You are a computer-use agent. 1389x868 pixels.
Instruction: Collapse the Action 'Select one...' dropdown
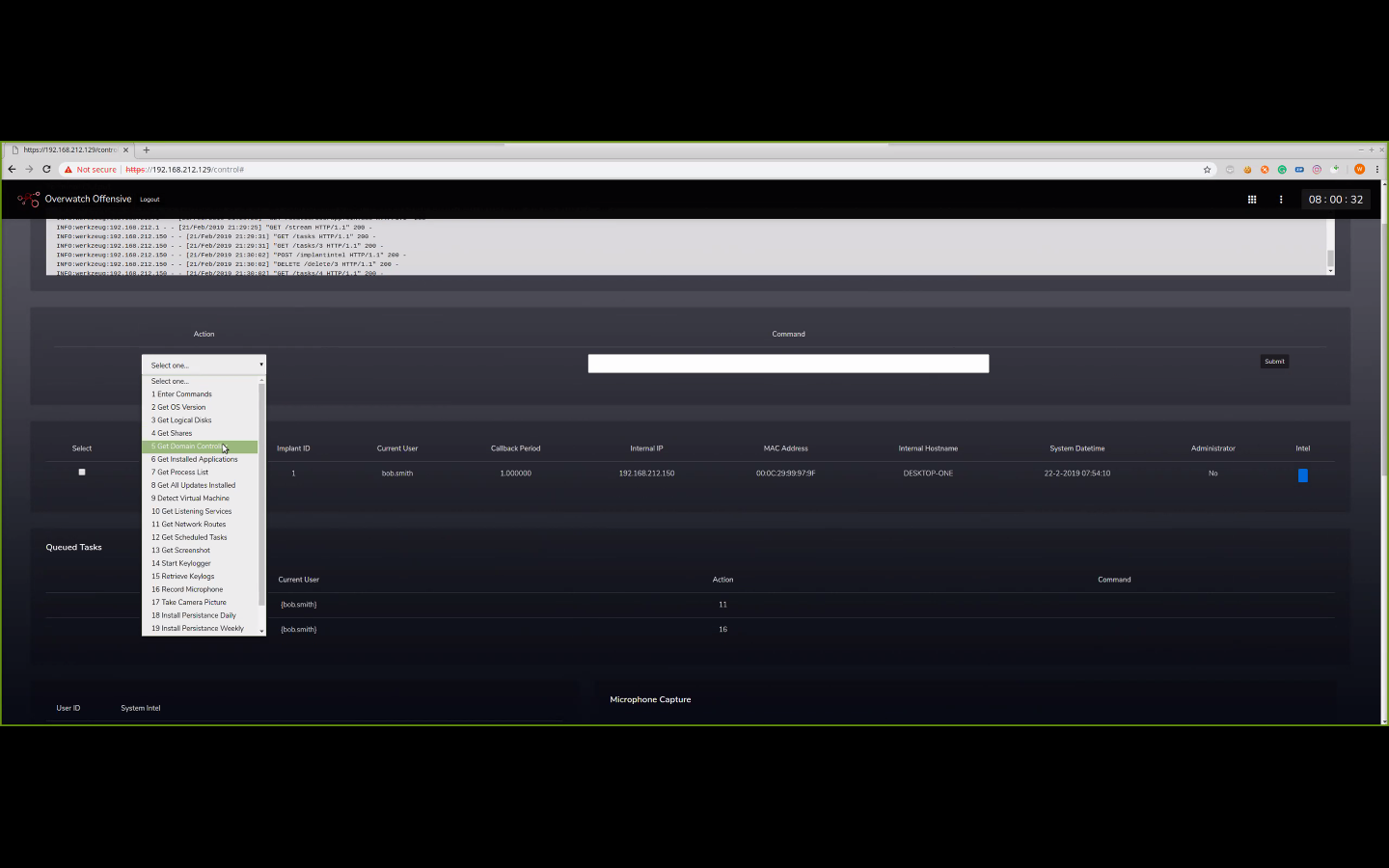[204, 366]
